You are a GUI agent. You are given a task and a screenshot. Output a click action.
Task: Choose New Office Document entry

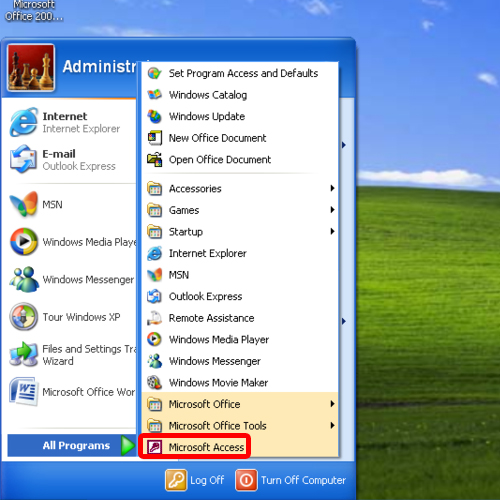pyautogui.click(x=240, y=138)
